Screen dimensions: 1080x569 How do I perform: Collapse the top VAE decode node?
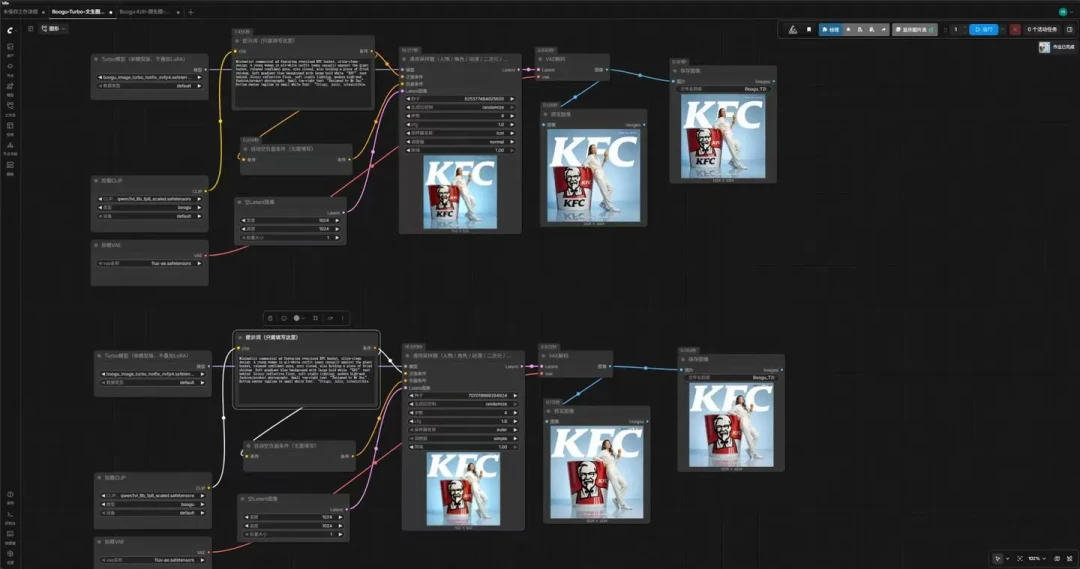541,59
